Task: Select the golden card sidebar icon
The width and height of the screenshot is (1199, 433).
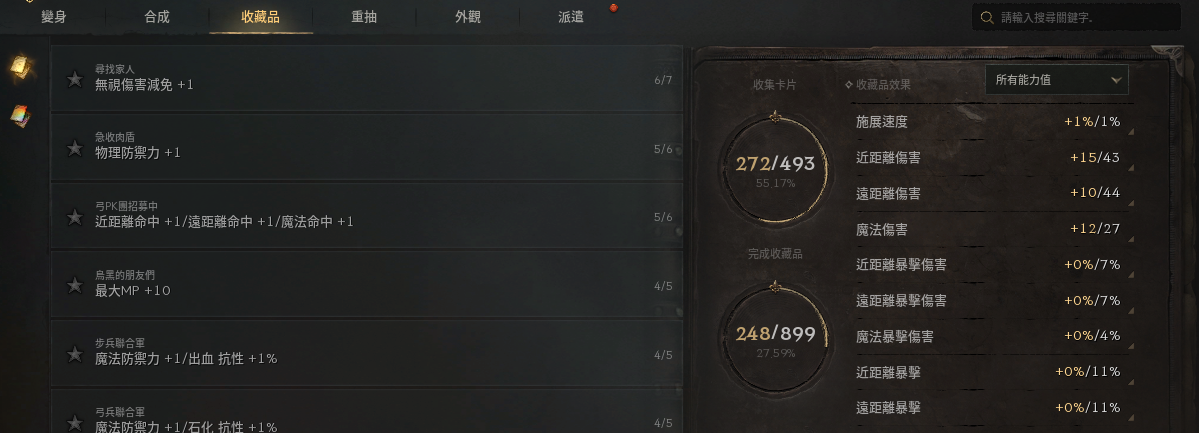Action: (21, 67)
